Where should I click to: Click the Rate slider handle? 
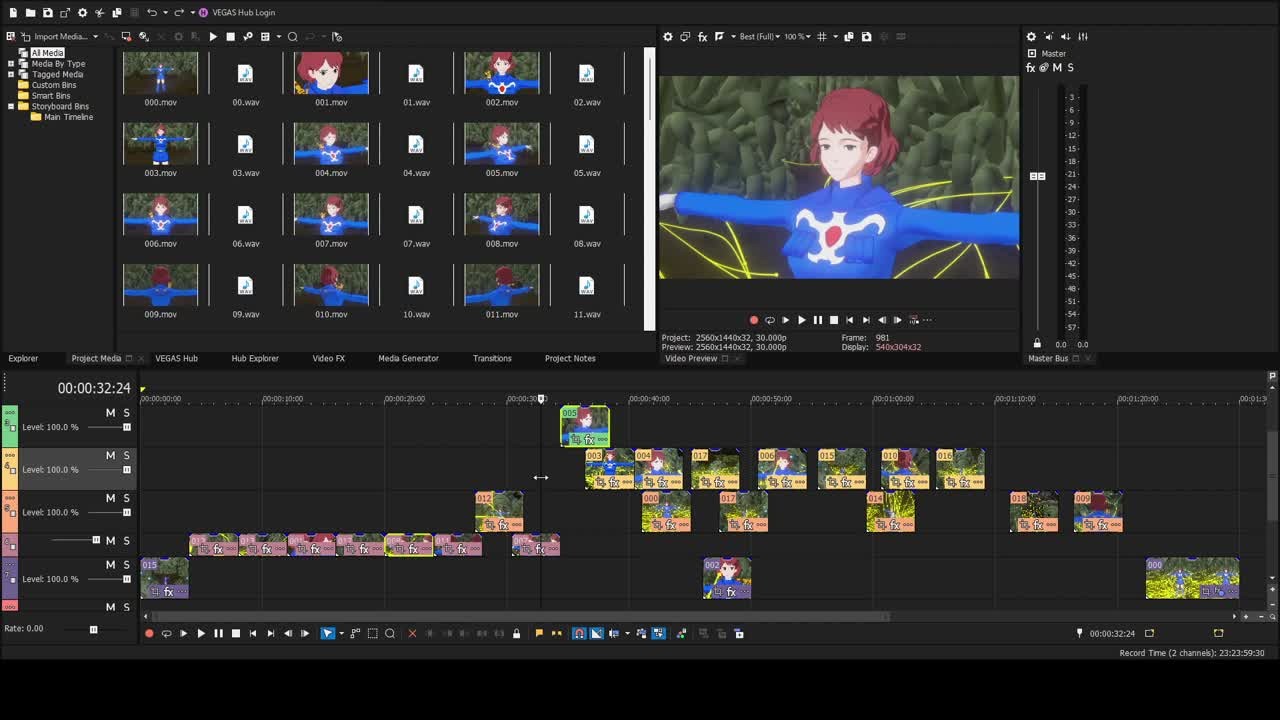click(93, 629)
